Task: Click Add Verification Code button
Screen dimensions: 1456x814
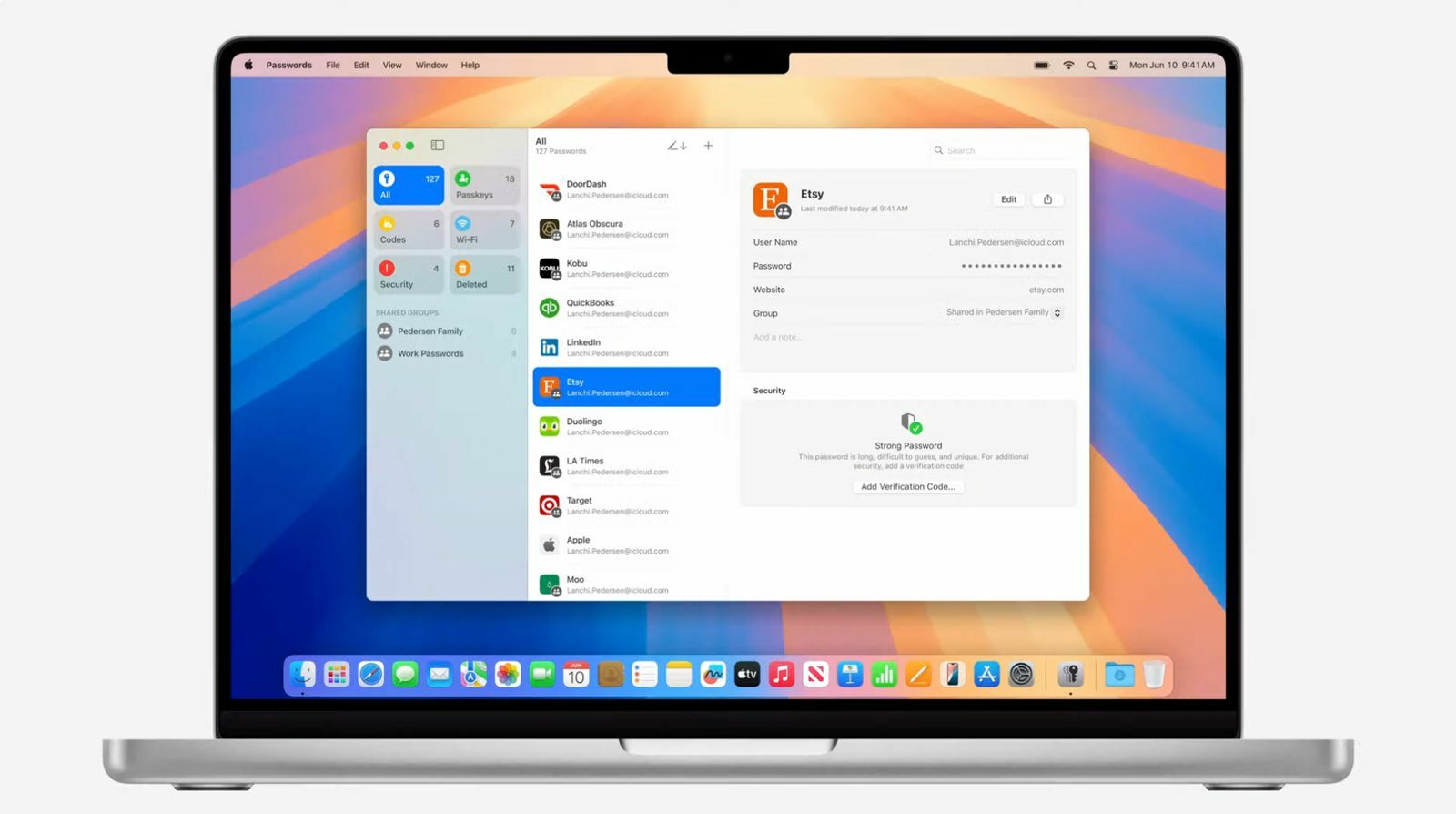Action: tap(908, 486)
